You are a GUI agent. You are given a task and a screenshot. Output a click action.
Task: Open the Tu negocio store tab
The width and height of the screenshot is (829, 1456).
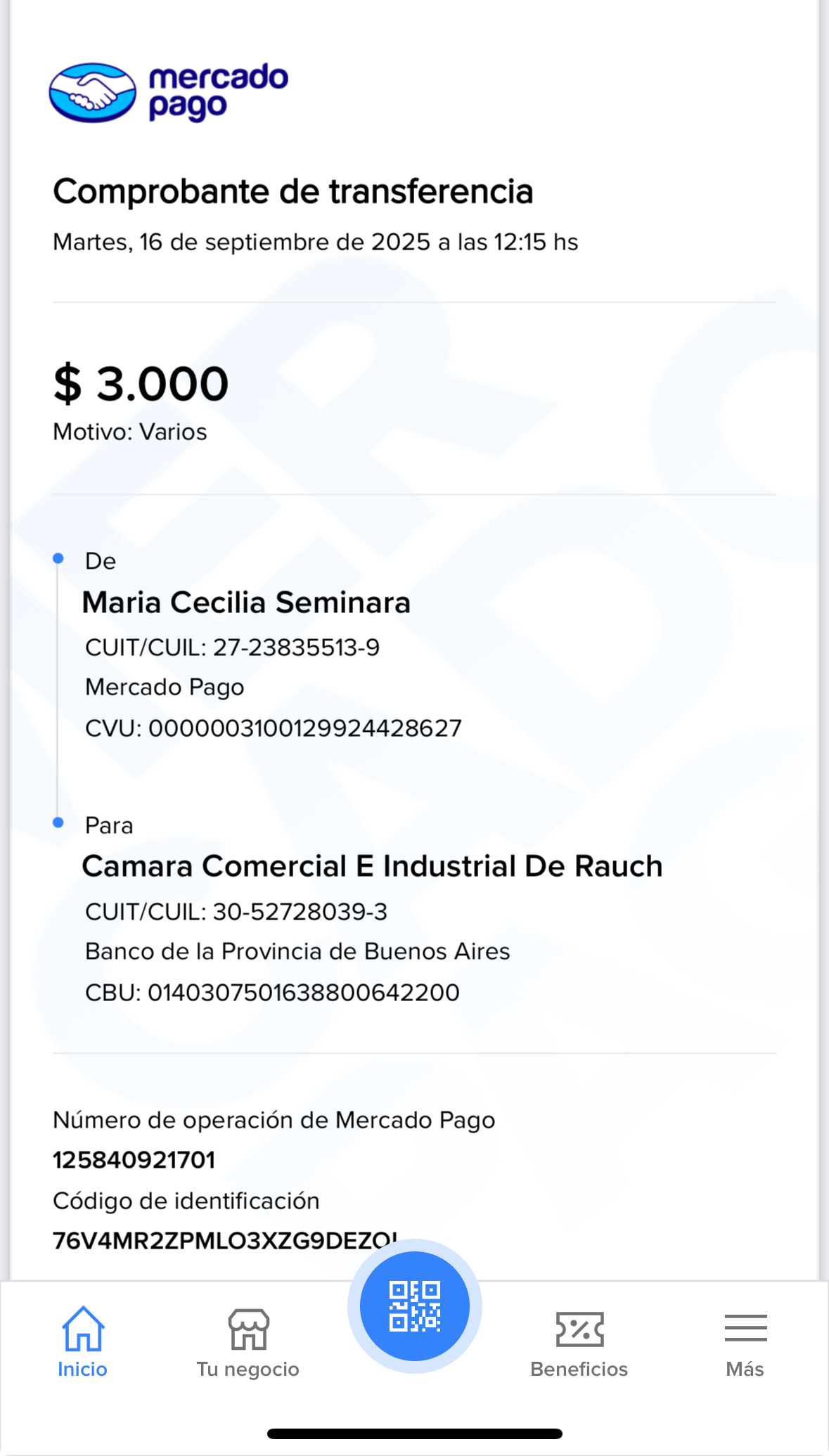click(248, 1341)
